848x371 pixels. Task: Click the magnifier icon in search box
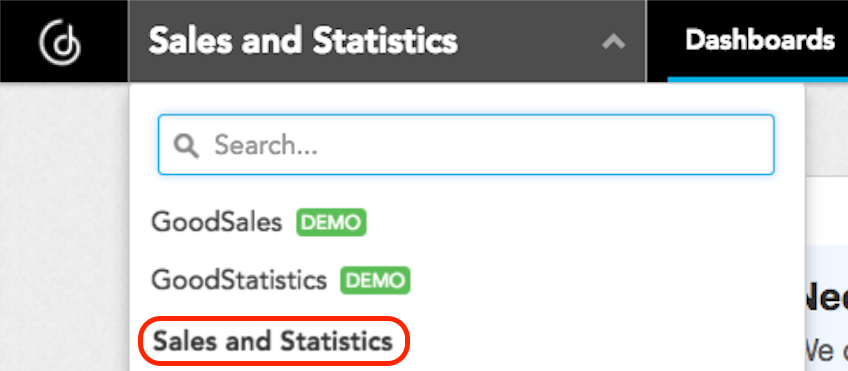pos(186,145)
